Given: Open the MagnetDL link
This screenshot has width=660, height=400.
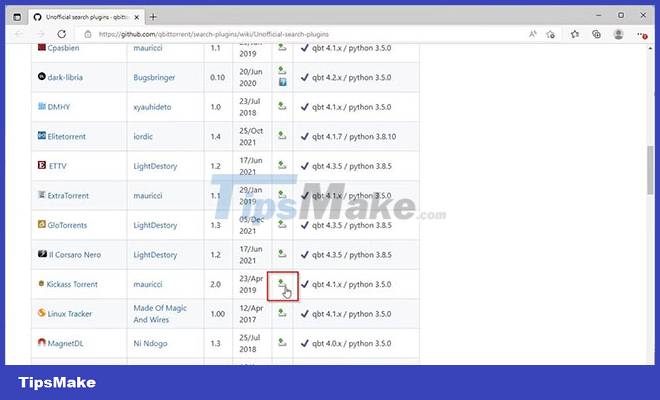Looking at the screenshot, I should tap(65, 343).
